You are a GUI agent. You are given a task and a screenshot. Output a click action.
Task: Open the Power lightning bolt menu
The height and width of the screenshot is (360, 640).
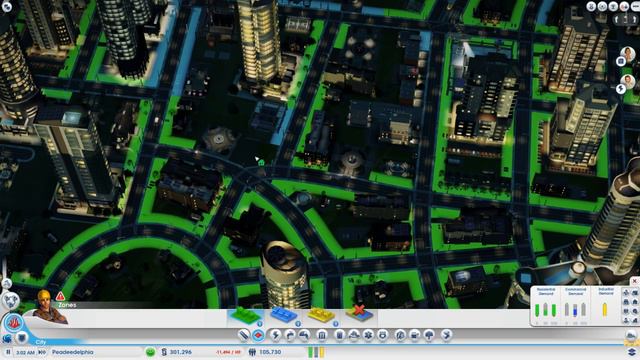[x=276, y=336]
